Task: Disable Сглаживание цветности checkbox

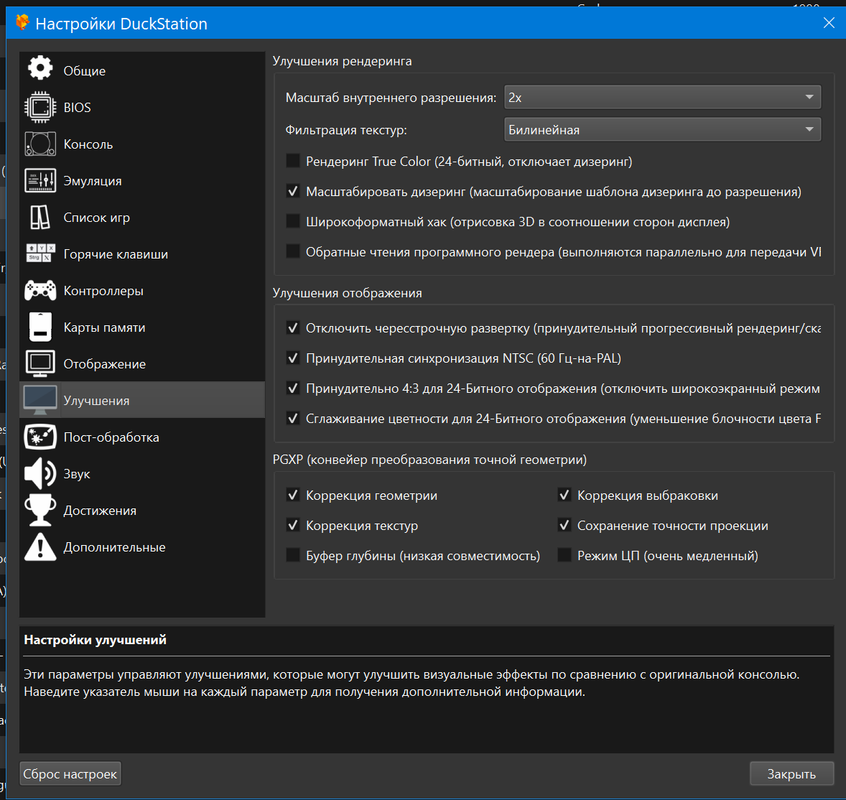Action: pos(293,419)
